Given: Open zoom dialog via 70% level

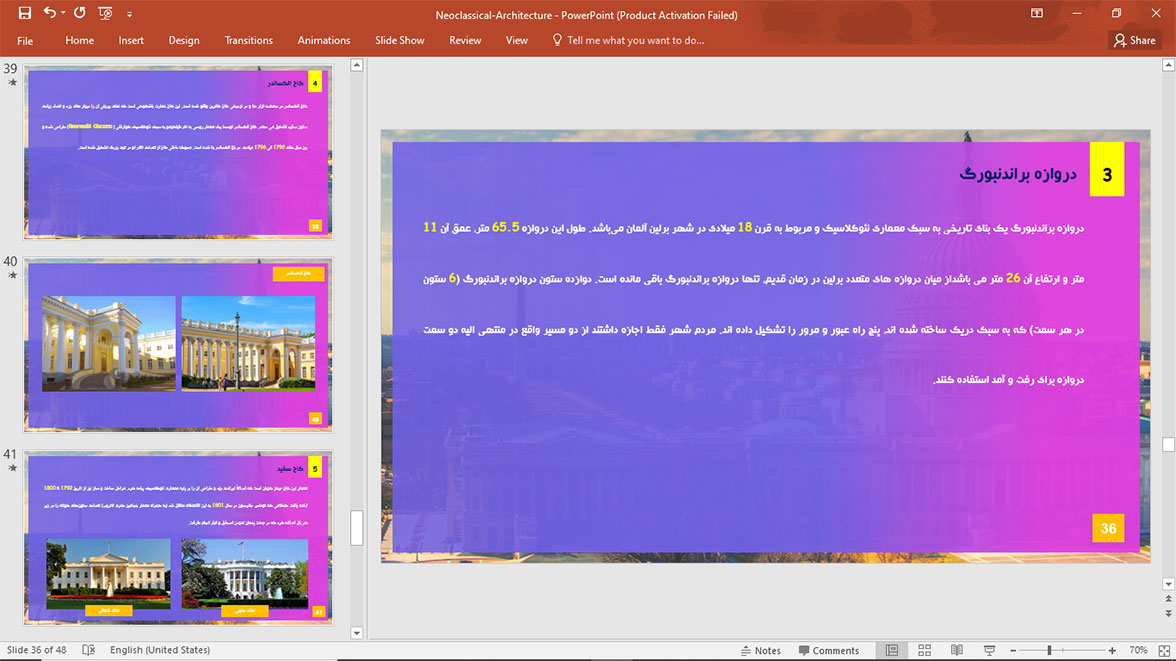Looking at the screenshot, I should click(1138, 650).
